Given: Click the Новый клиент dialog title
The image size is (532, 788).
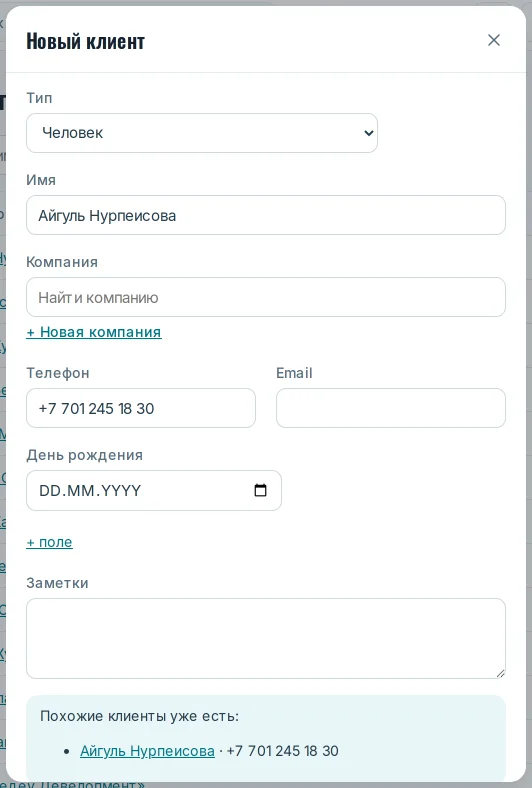Looking at the screenshot, I should [x=85, y=41].
